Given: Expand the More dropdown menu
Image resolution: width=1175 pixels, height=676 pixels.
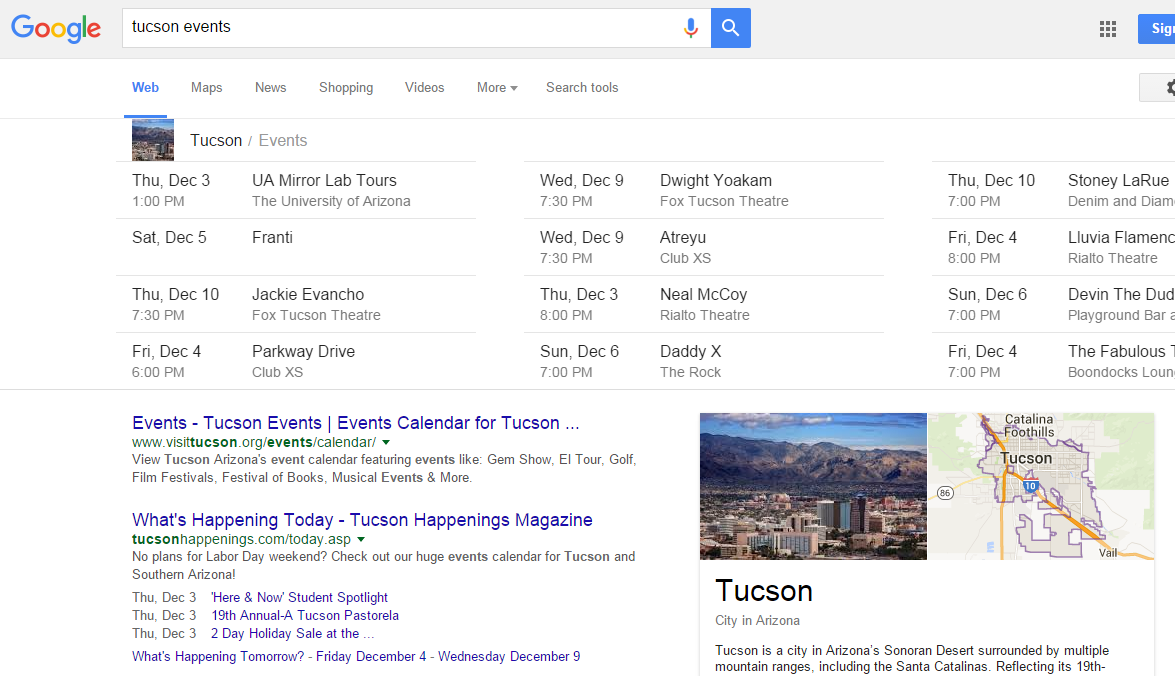Looking at the screenshot, I should click(497, 88).
